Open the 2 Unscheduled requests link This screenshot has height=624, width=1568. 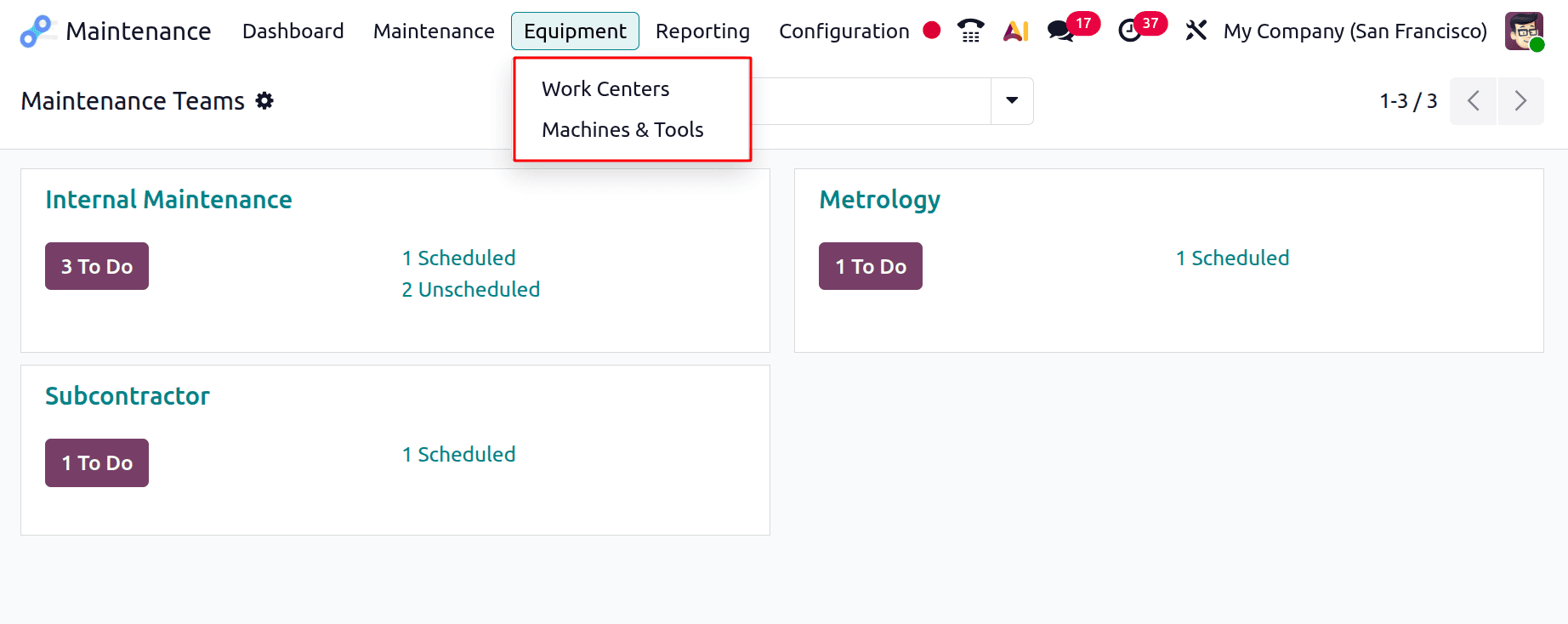pos(471,289)
